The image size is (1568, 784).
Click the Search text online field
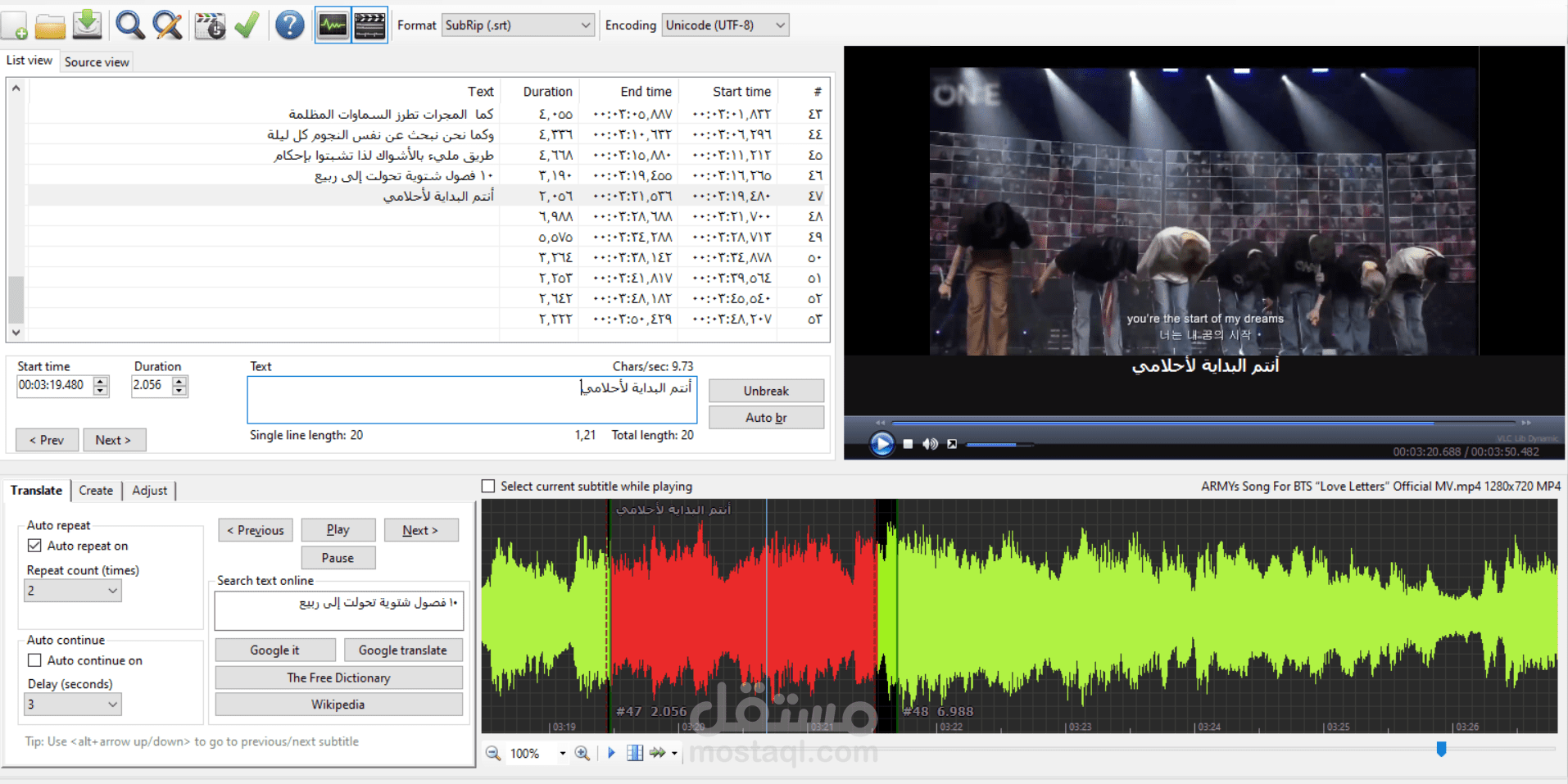tap(339, 611)
